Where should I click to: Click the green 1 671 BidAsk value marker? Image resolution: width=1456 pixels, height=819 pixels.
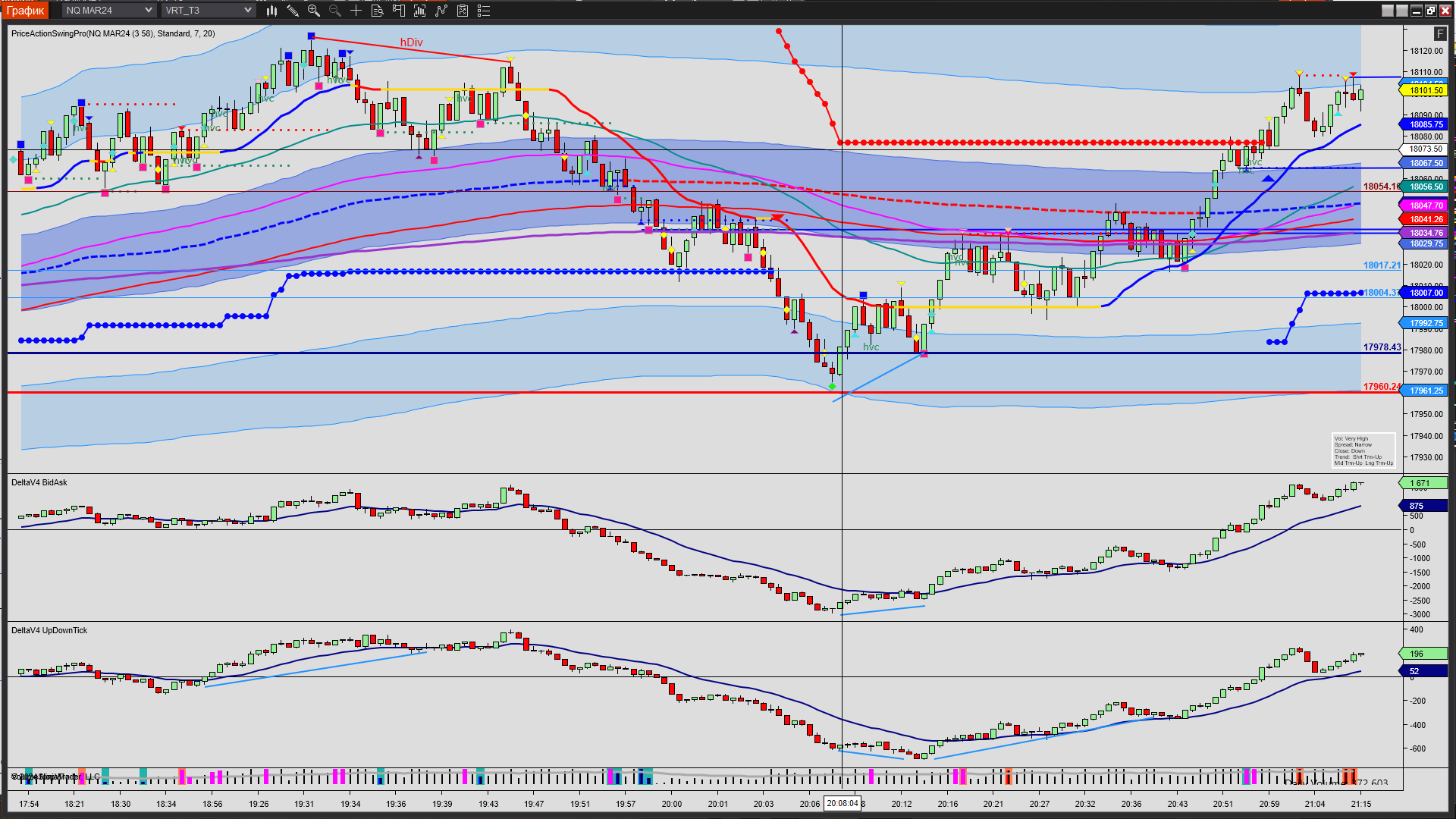[x=1423, y=483]
